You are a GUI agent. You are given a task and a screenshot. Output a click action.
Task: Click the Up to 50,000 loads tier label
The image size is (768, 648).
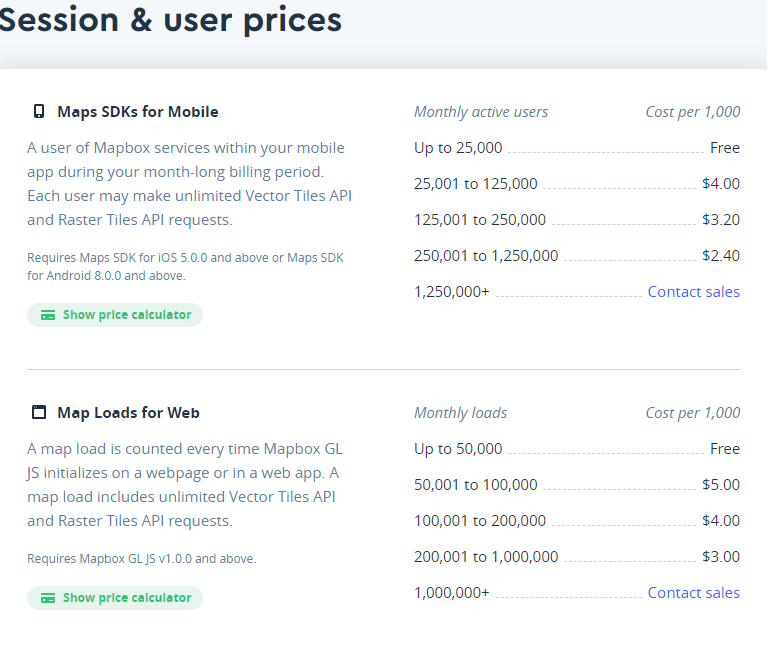click(458, 449)
